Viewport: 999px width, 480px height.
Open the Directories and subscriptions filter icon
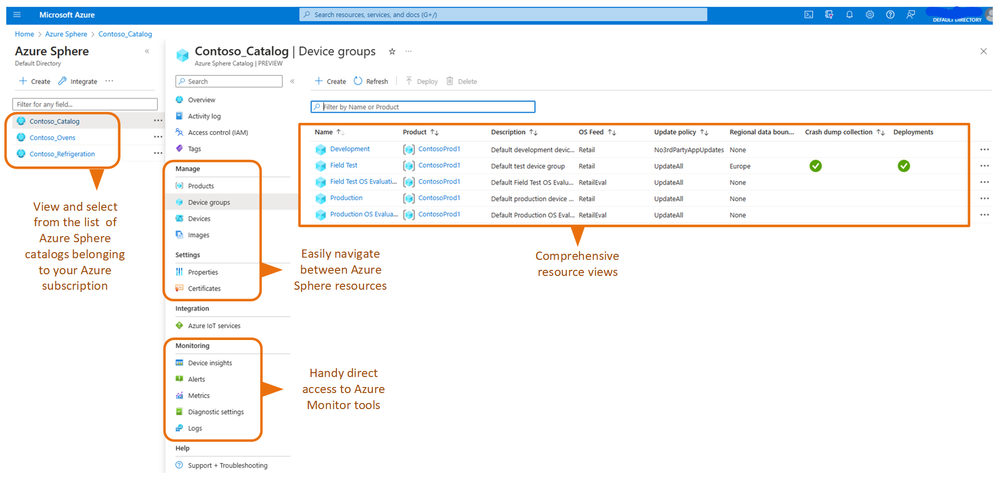(829, 15)
